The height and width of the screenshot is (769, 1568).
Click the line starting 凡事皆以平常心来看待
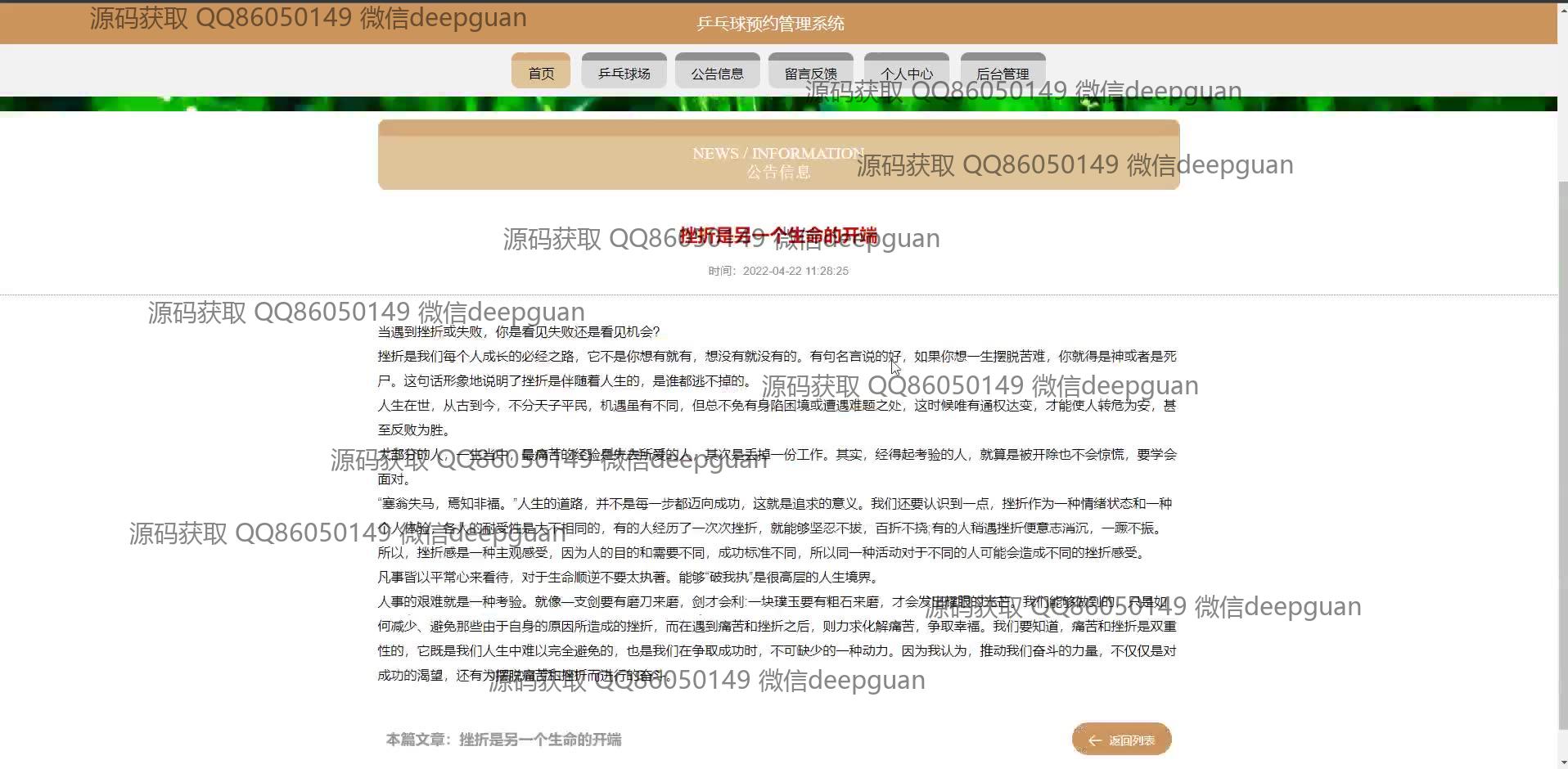628,578
